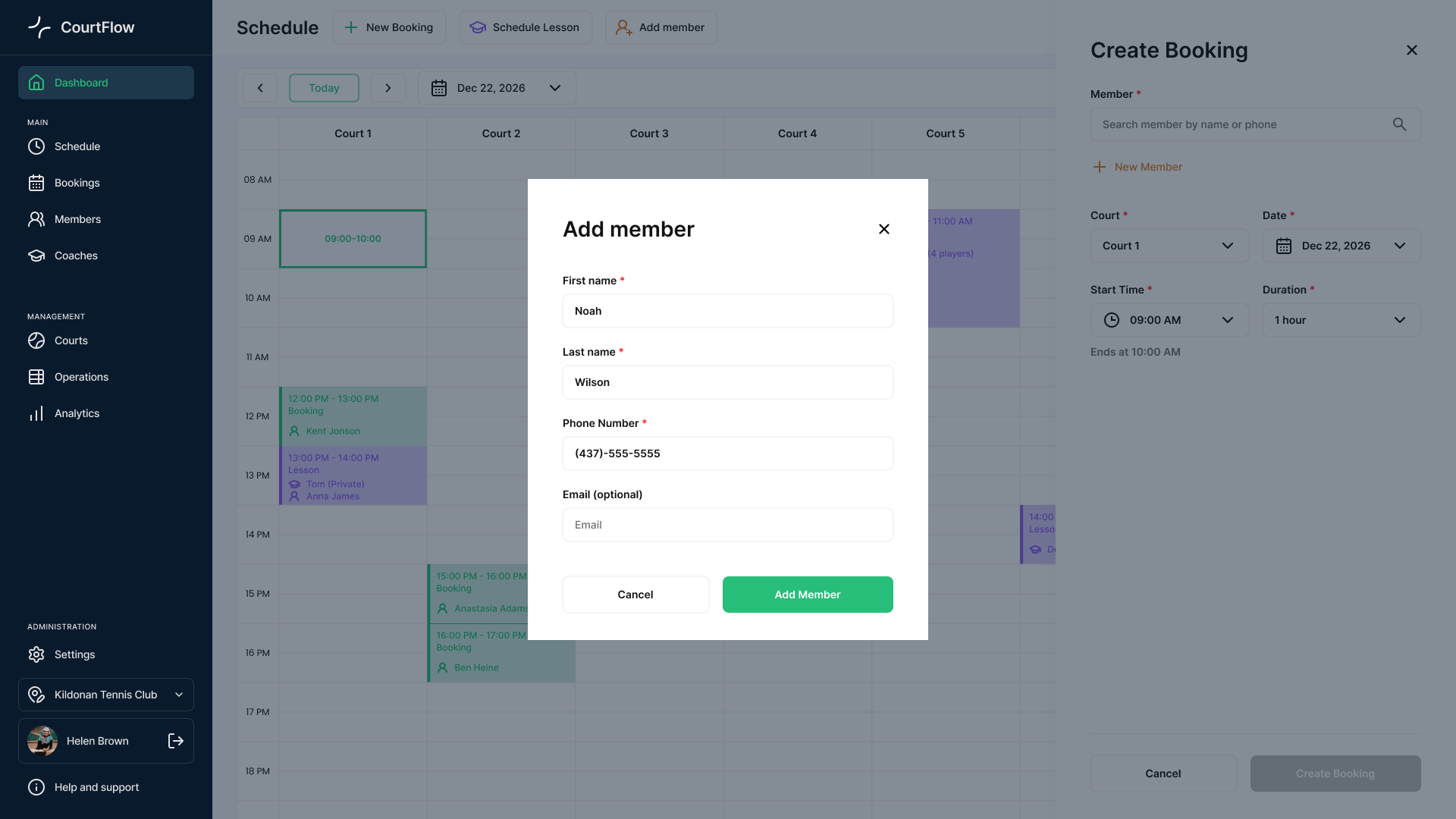The image size is (1456, 819).
Task: Click calendar icon in schedule date picker
Action: click(439, 88)
